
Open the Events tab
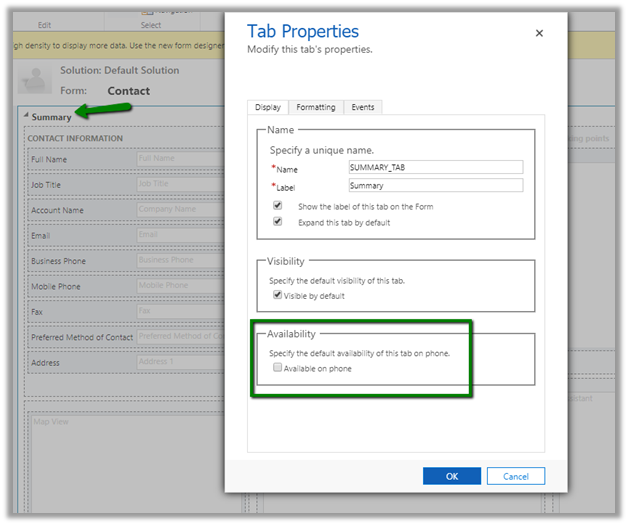362,107
